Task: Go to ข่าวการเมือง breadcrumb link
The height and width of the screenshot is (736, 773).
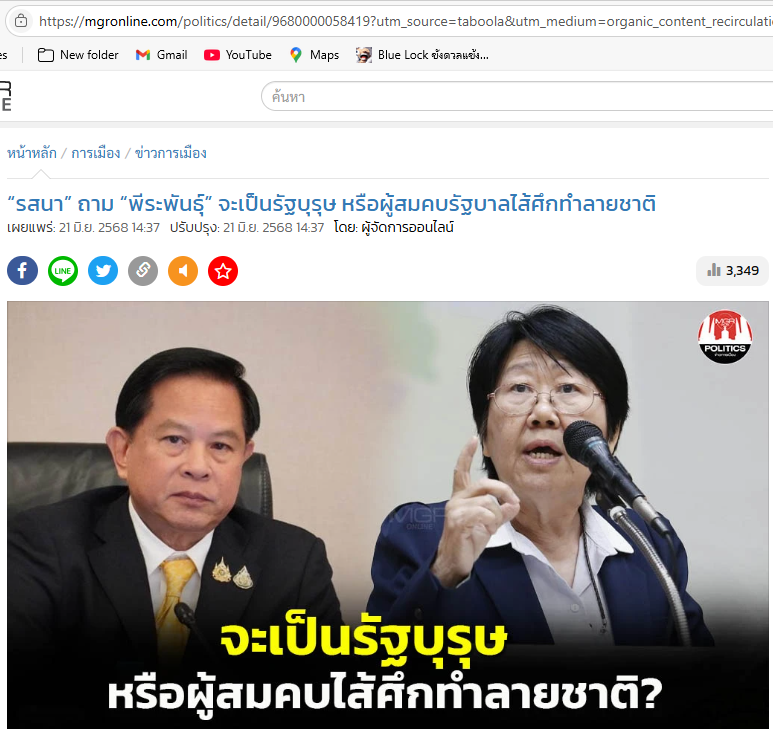Action: pyautogui.click(x=171, y=153)
